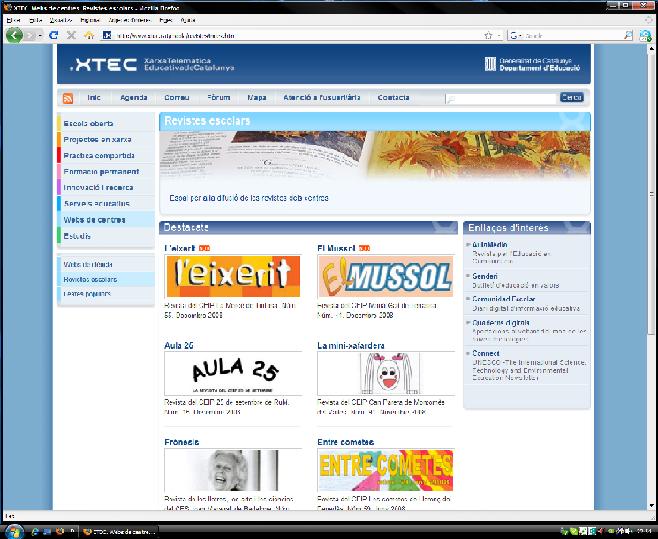Viewport: 658px width, 539px height.
Task: Go to the browser Home icon
Action: click(x=89, y=35)
